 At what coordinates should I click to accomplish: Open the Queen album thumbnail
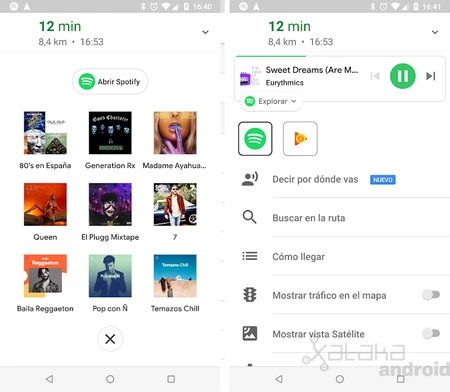45,204
